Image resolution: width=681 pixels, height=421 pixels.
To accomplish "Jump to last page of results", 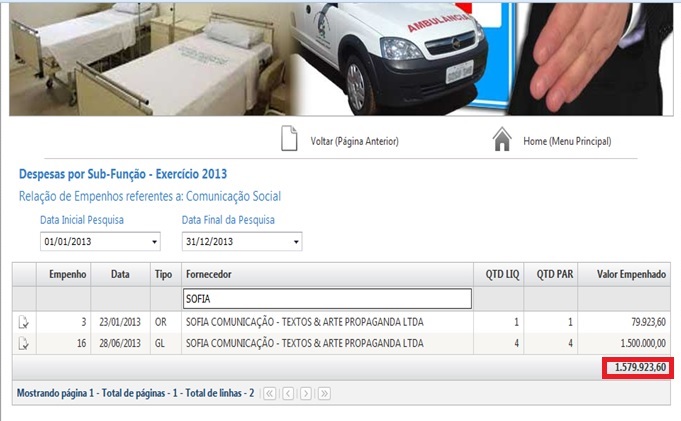I will [324, 394].
